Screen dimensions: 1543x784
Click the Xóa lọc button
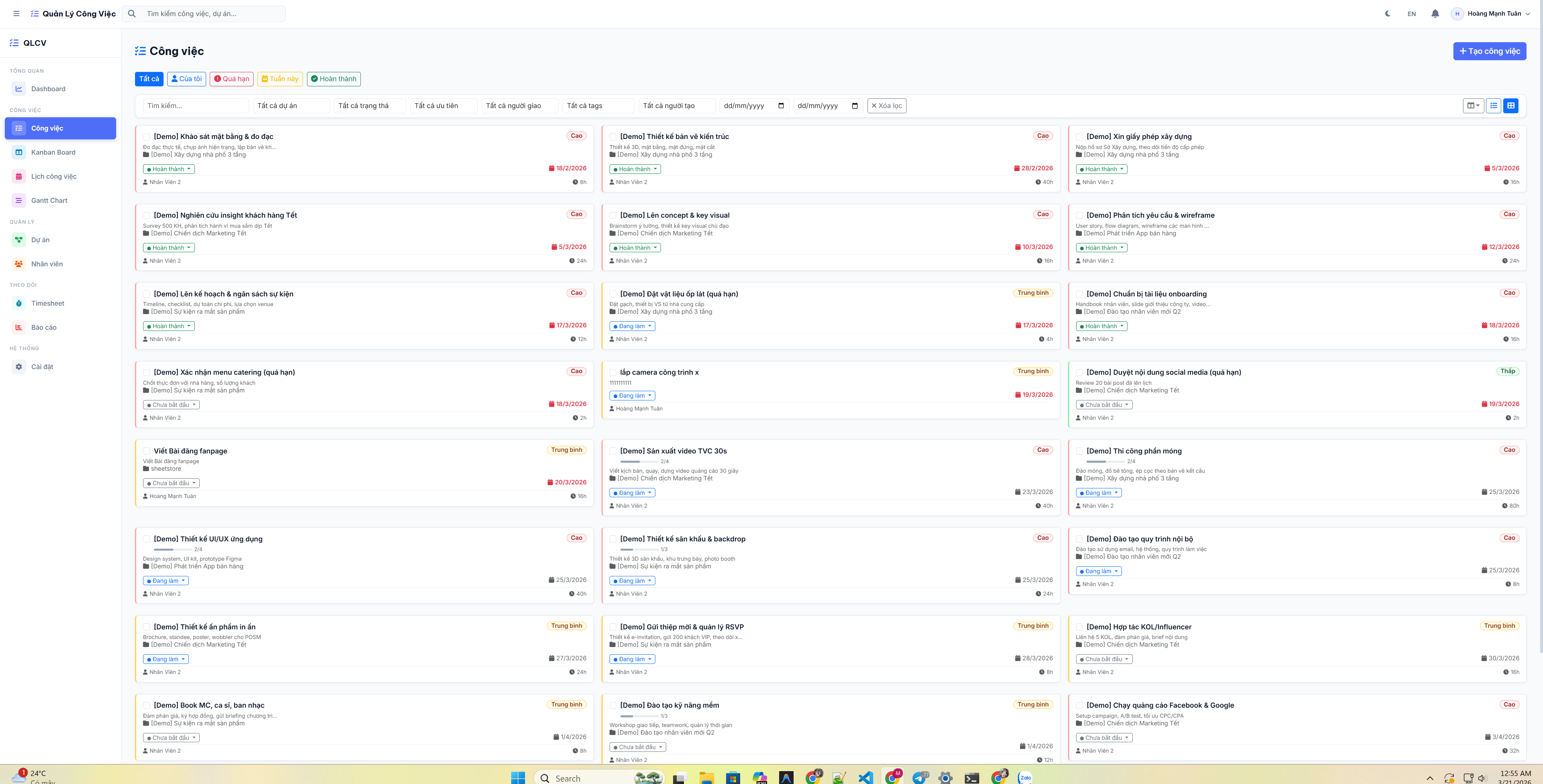(x=886, y=106)
